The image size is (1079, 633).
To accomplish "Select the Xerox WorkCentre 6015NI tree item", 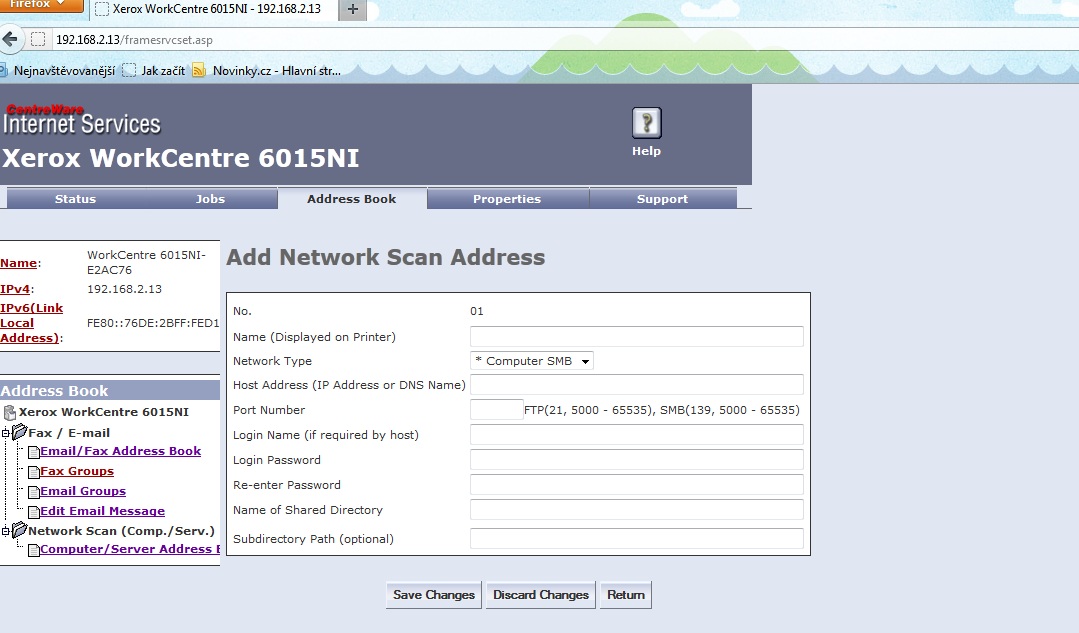I will point(104,411).
